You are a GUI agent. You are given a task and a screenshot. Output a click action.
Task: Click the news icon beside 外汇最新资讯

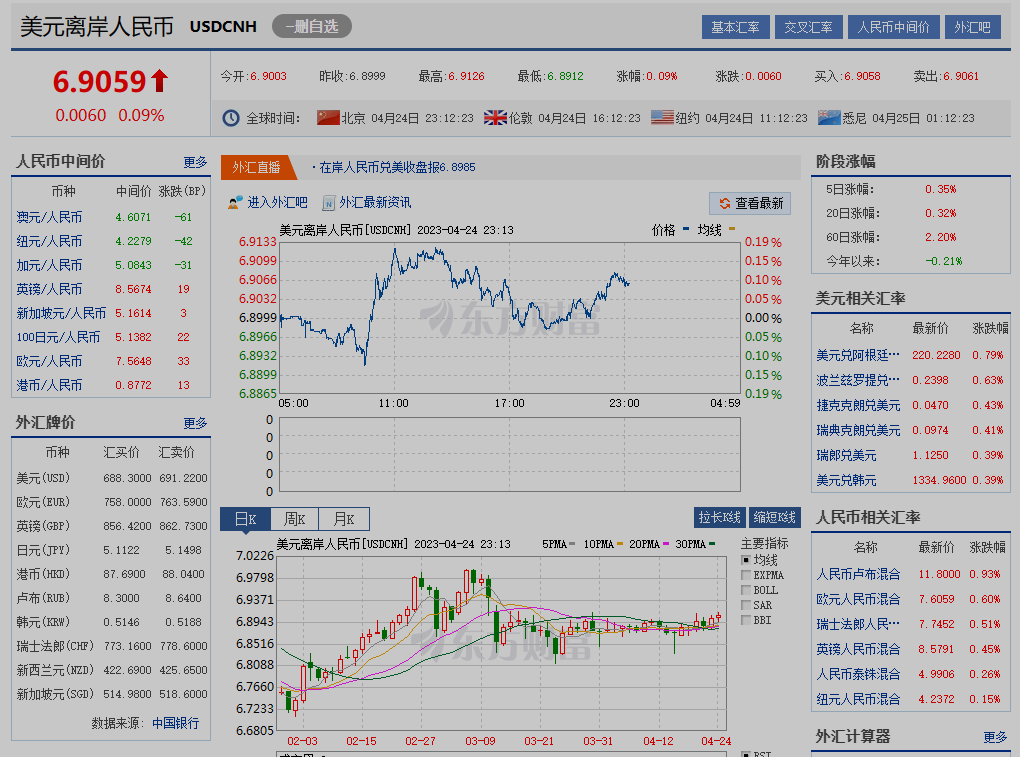[327, 202]
